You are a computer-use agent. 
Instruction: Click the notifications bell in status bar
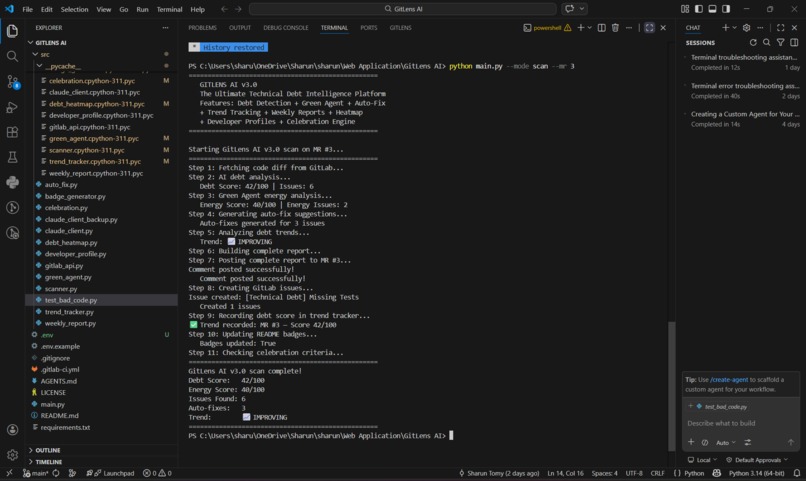796,473
